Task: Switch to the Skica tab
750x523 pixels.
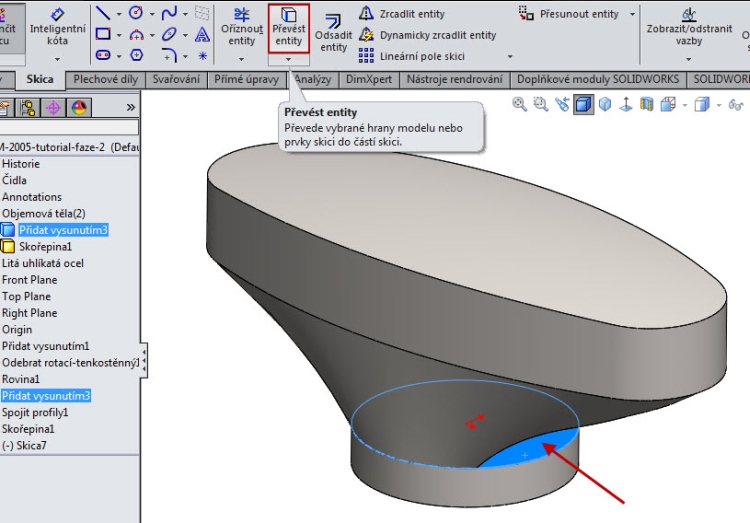Action: 40,79
